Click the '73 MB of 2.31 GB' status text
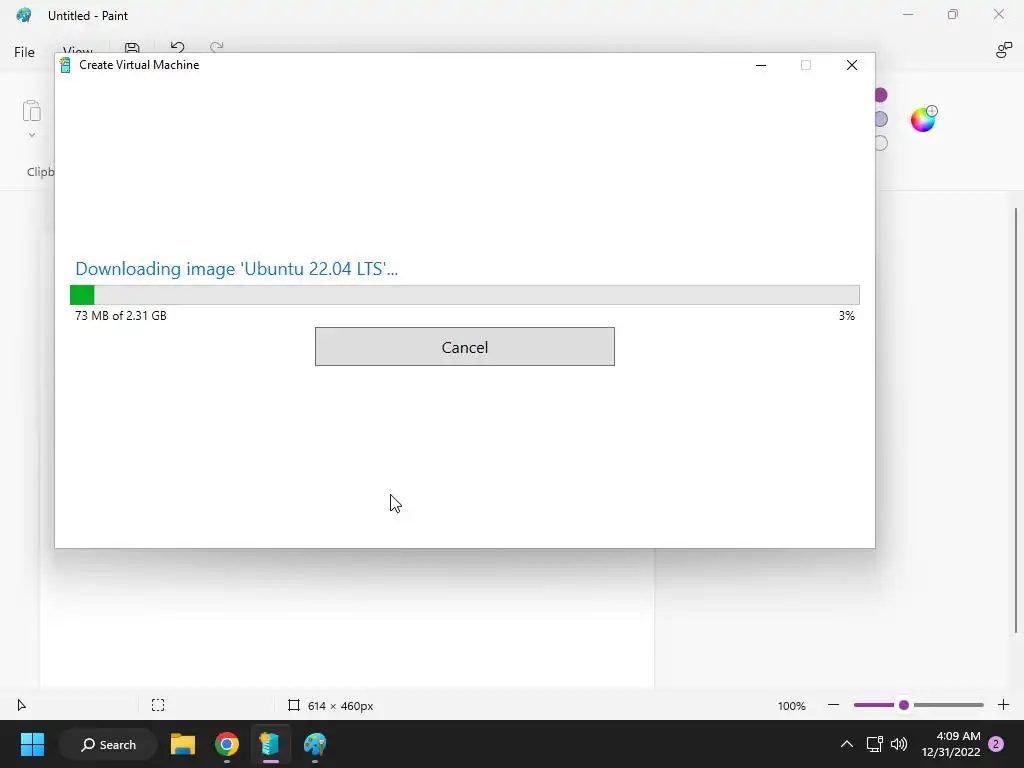This screenshot has height=768, width=1024. pyautogui.click(x=121, y=315)
